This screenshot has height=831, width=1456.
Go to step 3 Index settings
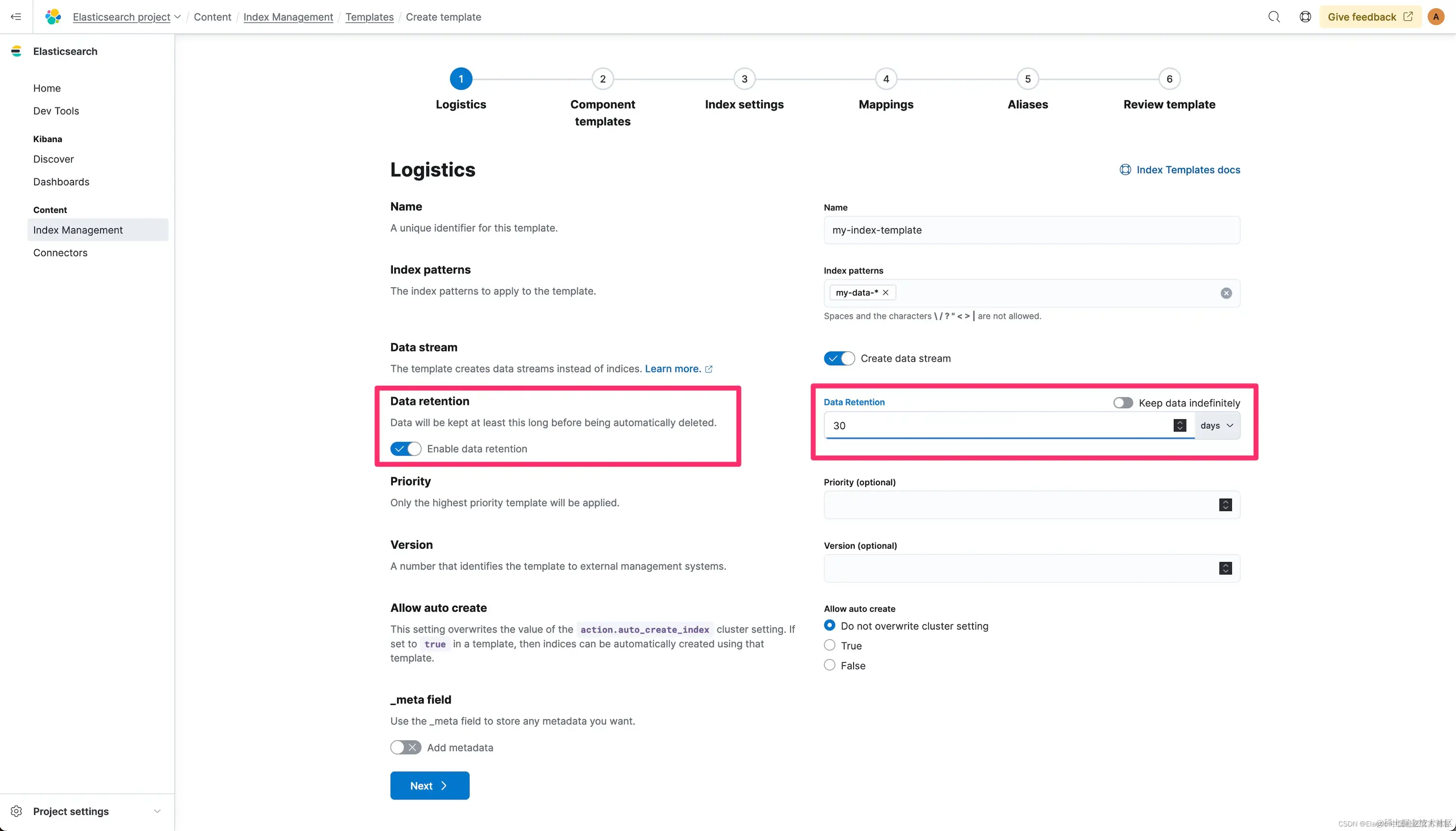click(x=744, y=79)
